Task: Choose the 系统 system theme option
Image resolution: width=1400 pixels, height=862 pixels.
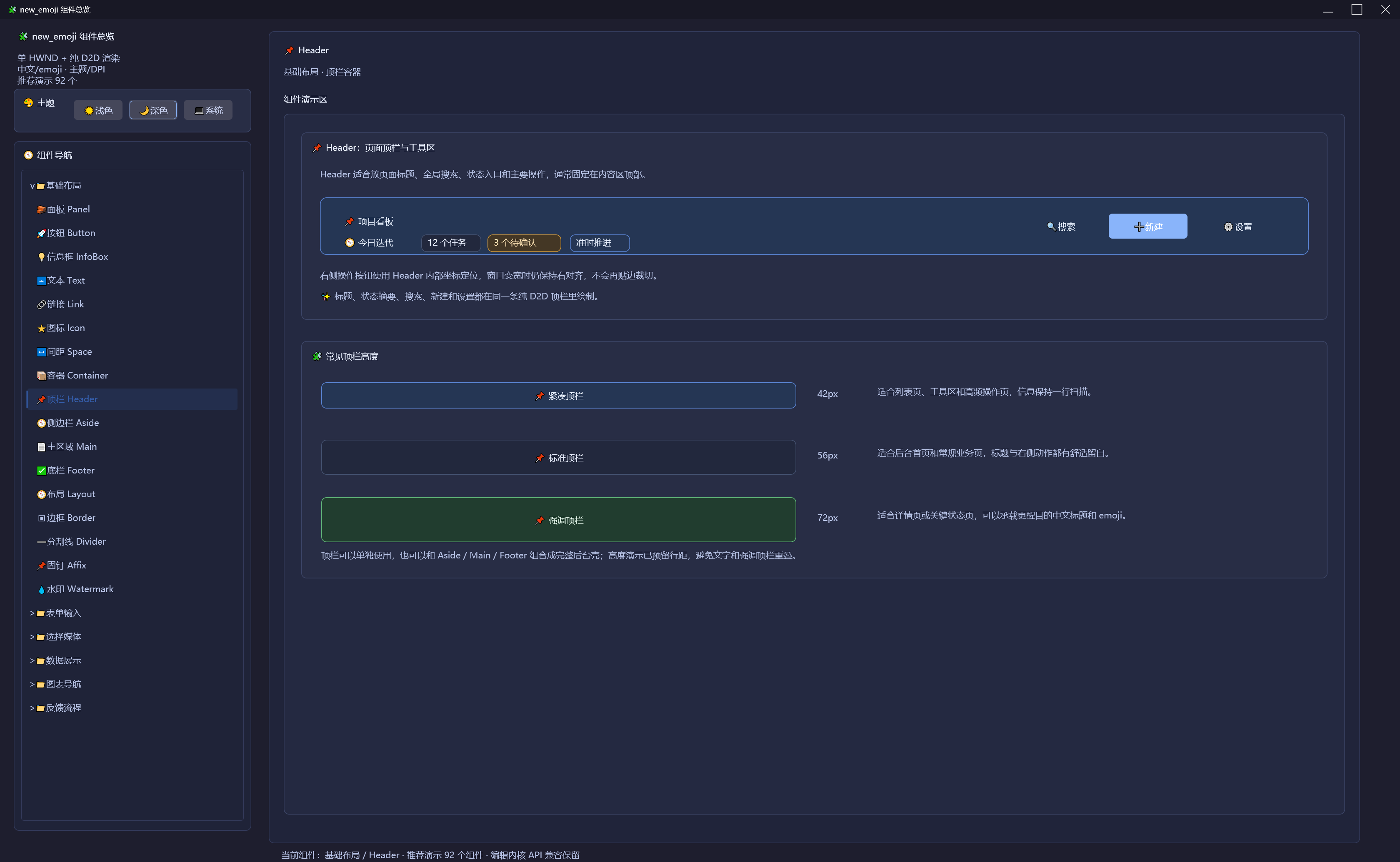Action: click(208, 110)
